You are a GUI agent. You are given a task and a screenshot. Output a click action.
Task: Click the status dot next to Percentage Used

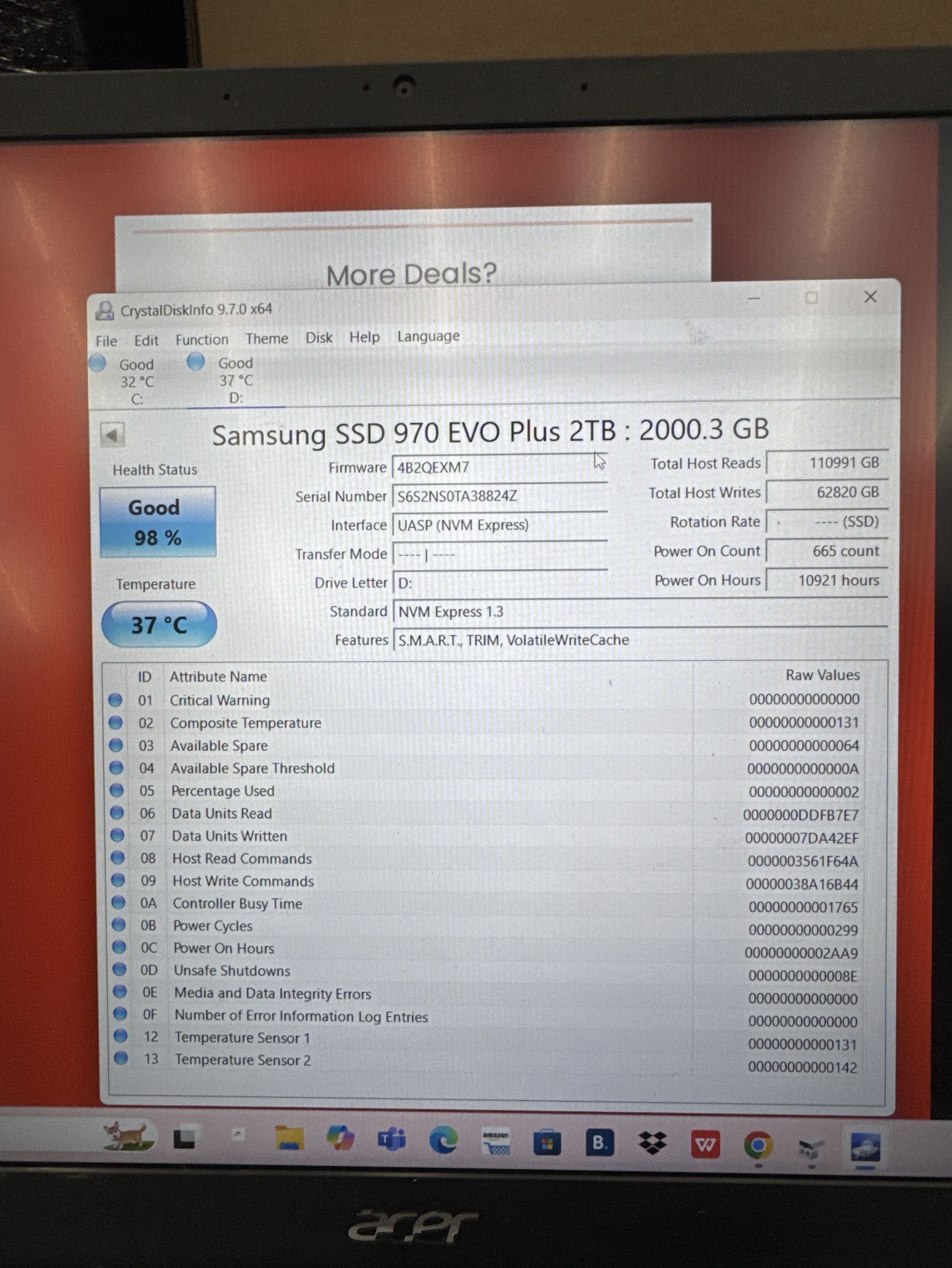tap(116, 790)
